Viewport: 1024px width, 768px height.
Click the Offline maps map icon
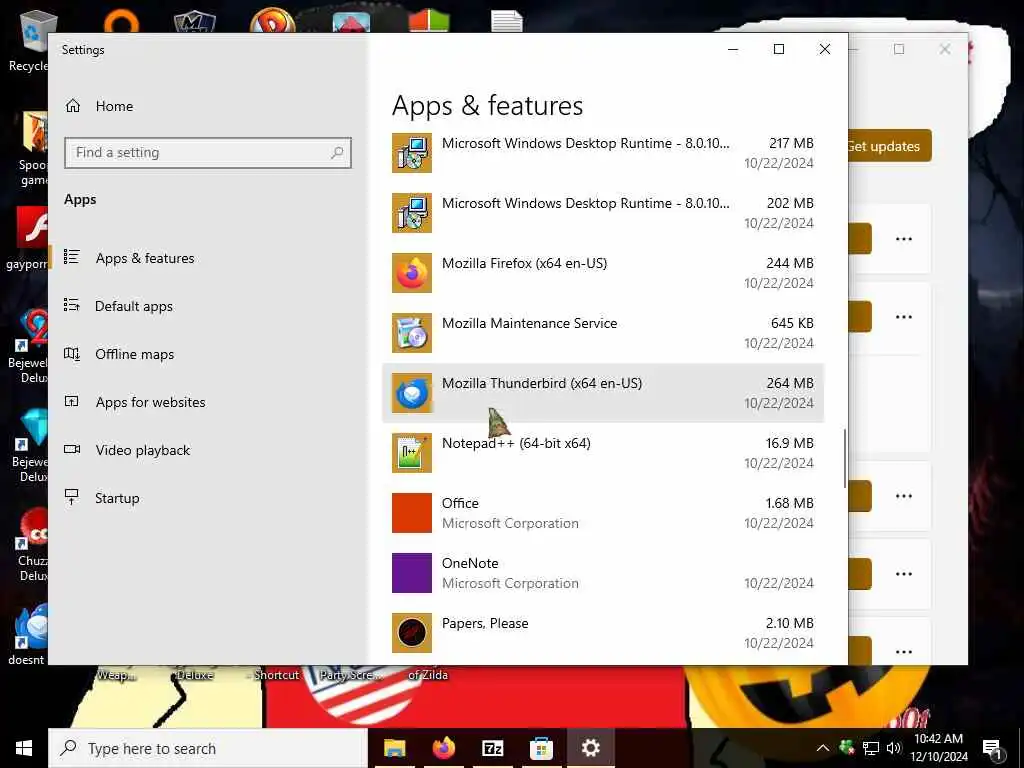tap(72, 354)
